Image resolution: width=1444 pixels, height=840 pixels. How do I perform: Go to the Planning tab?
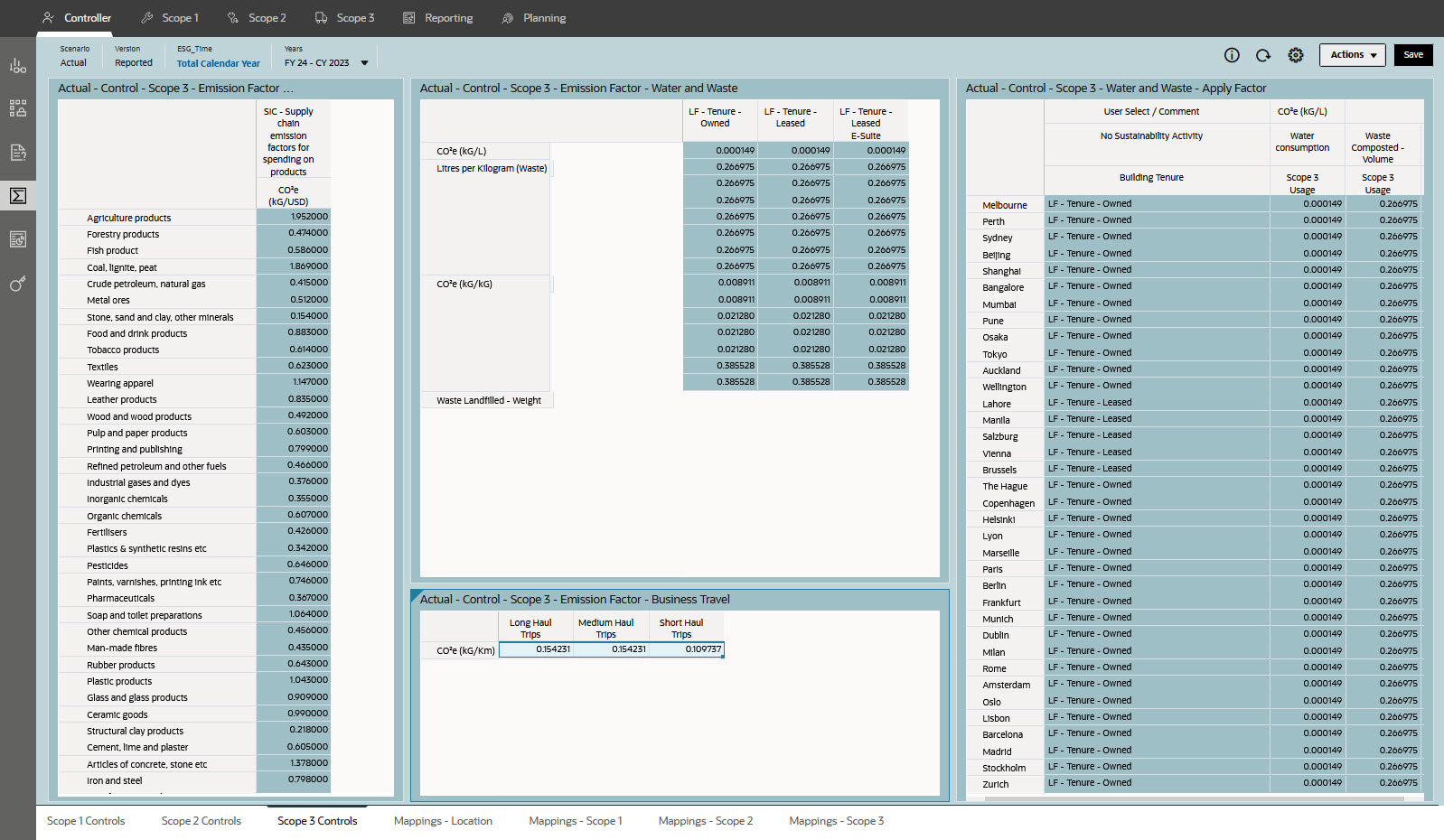[534, 18]
